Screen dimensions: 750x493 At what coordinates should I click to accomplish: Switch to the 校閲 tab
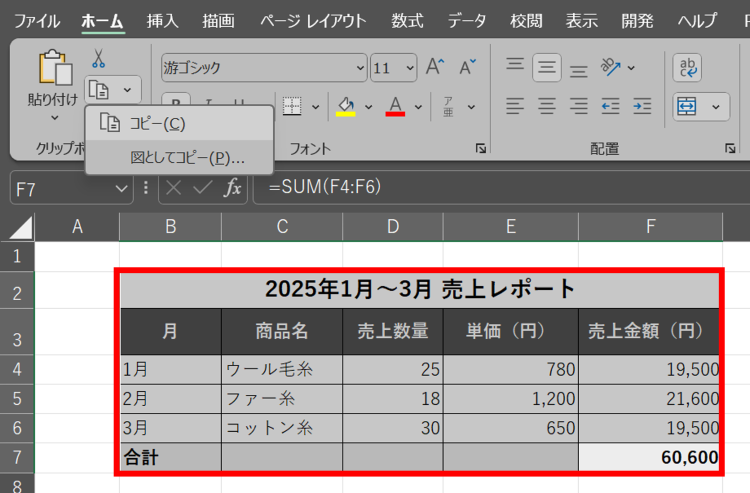[x=526, y=21]
